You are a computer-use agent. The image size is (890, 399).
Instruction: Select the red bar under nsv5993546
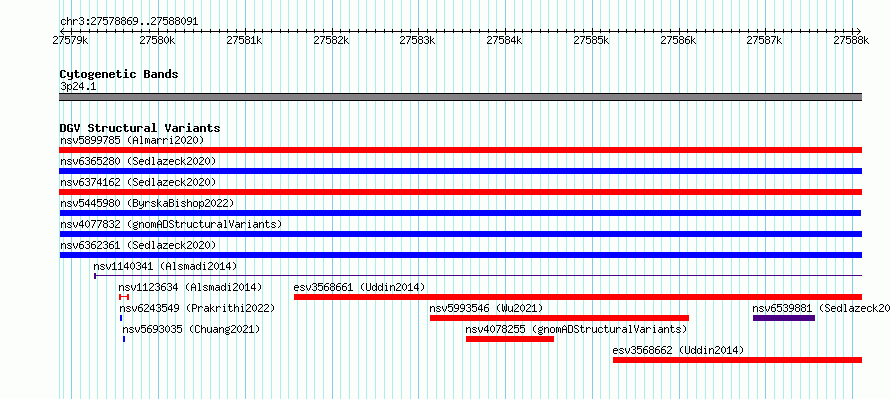point(559,318)
